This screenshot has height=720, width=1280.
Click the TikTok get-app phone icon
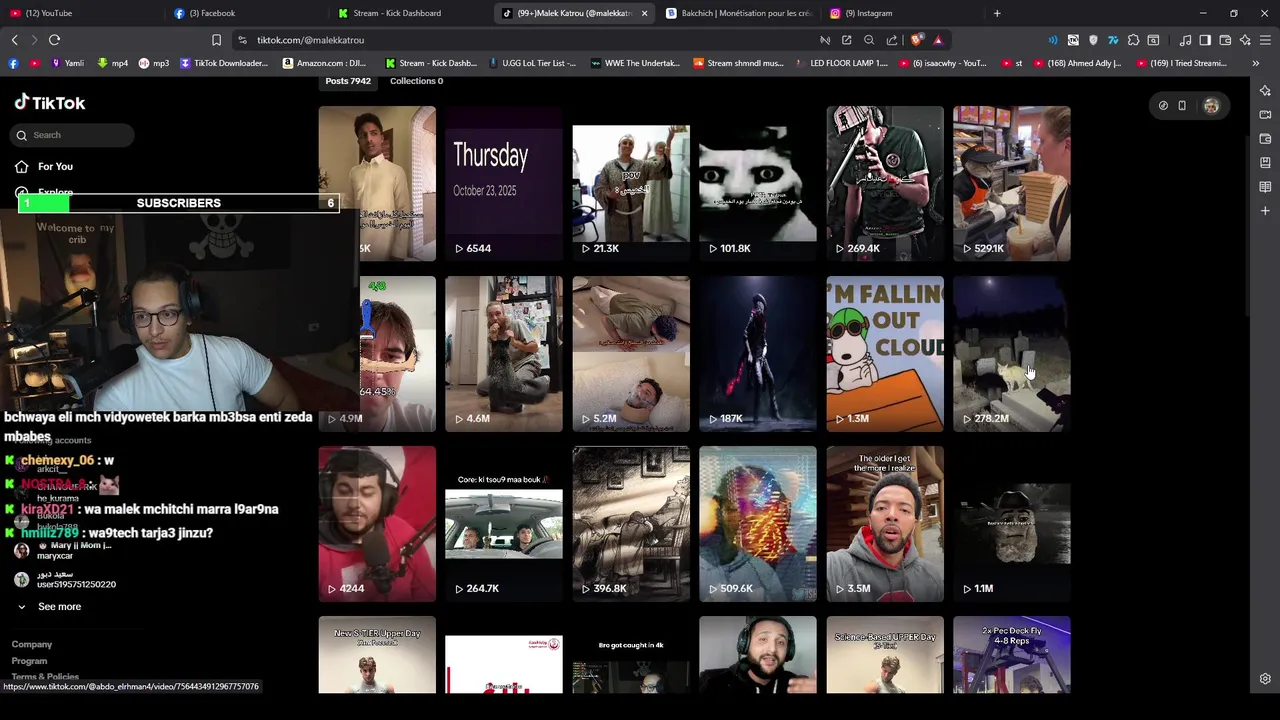[x=1182, y=105]
